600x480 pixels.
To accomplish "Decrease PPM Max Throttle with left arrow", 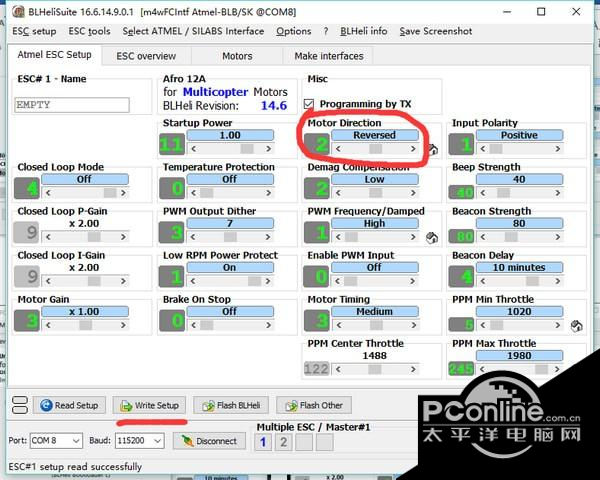I will tap(483, 369).
